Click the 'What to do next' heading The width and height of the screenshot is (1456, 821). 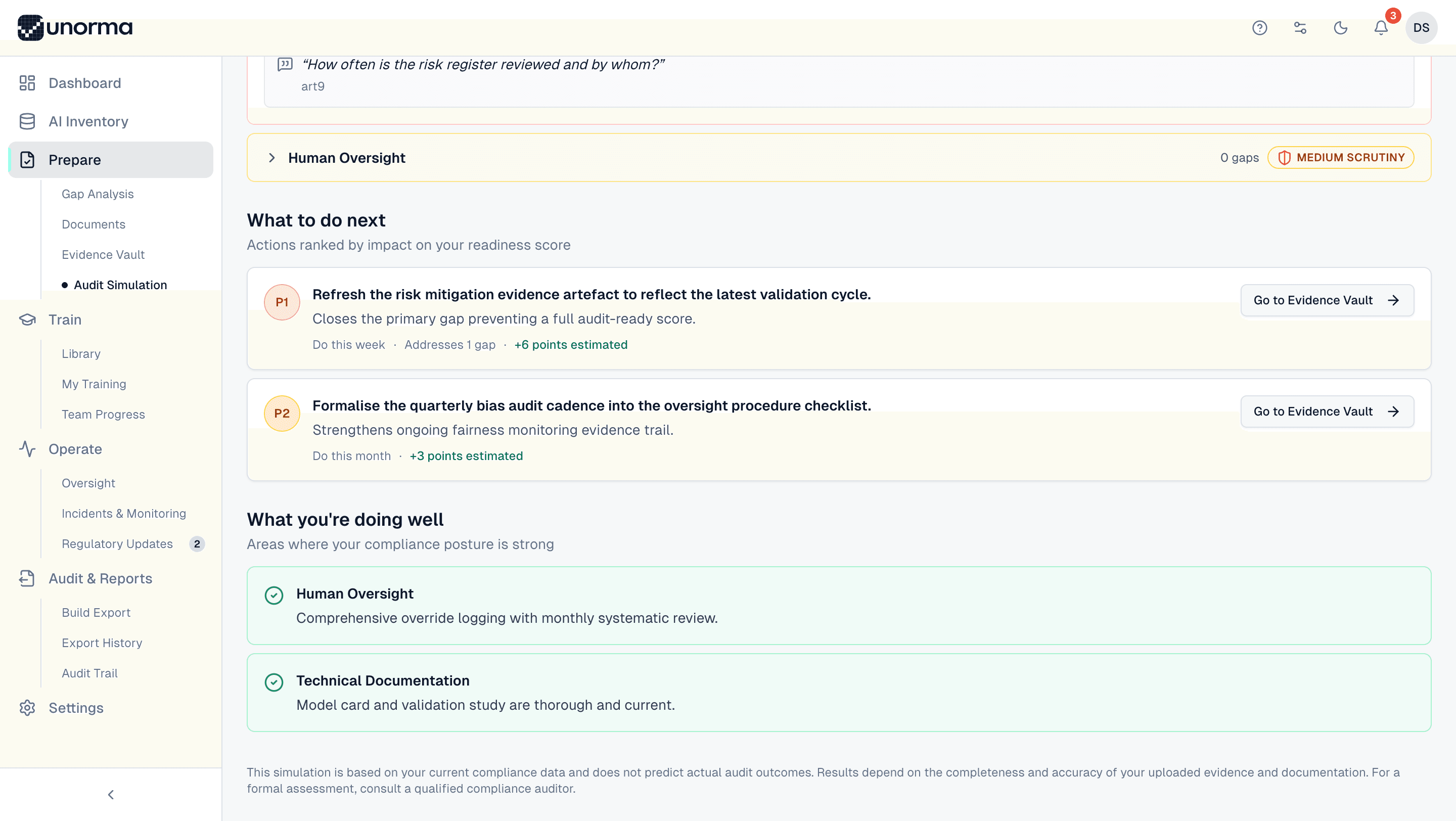pyautogui.click(x=316, y=220)
